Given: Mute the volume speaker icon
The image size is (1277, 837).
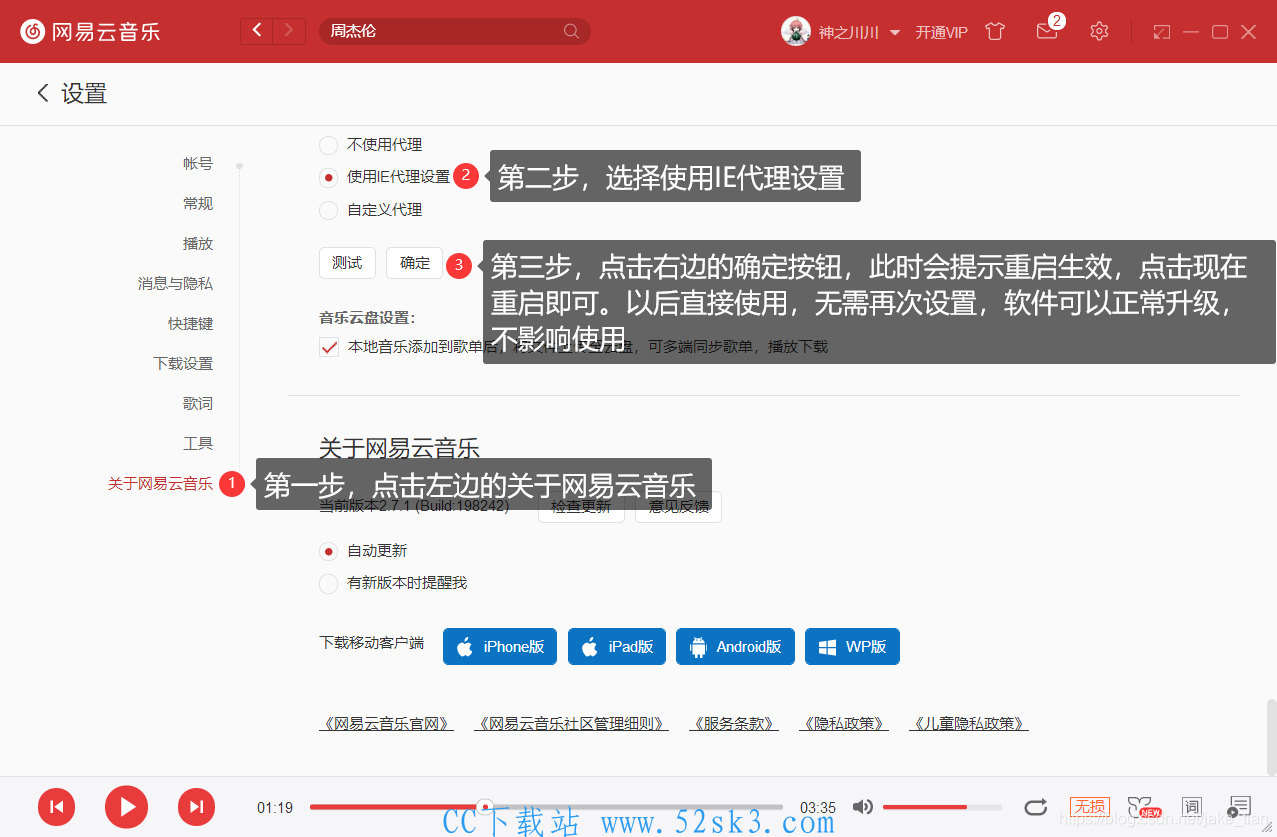Looking at the screenshot, I should click(862, 807).
